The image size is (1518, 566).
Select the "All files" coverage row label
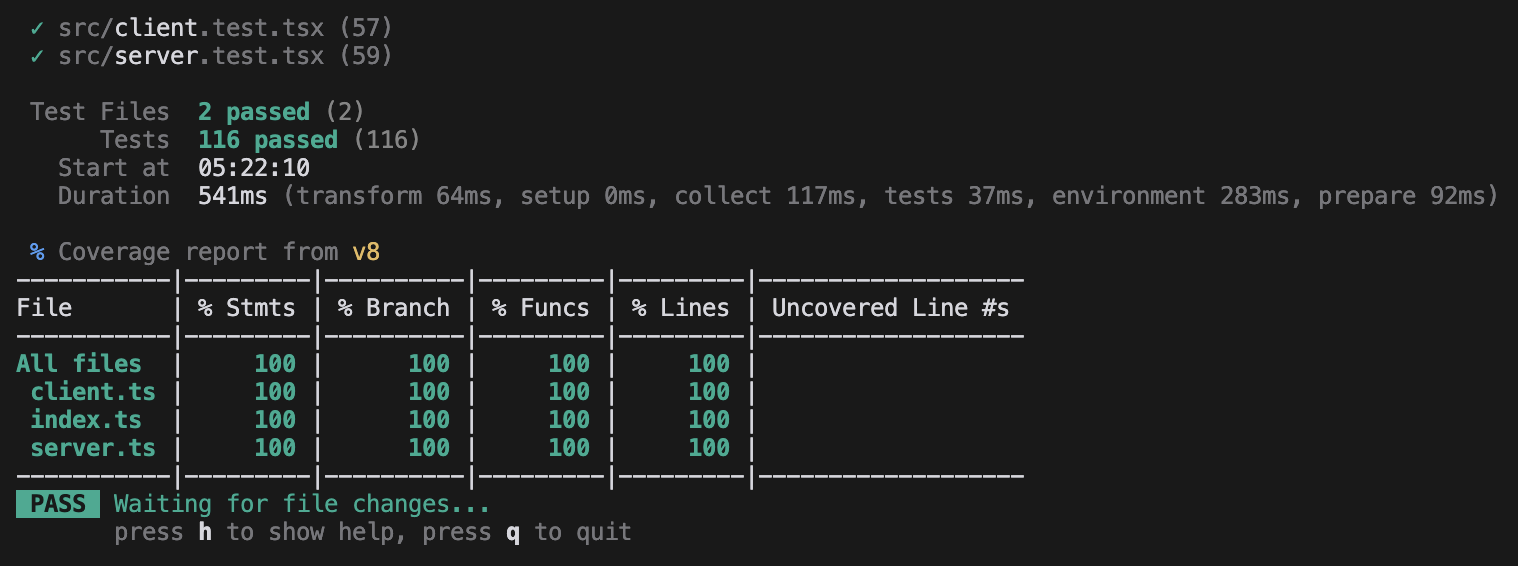coord(79,364)
